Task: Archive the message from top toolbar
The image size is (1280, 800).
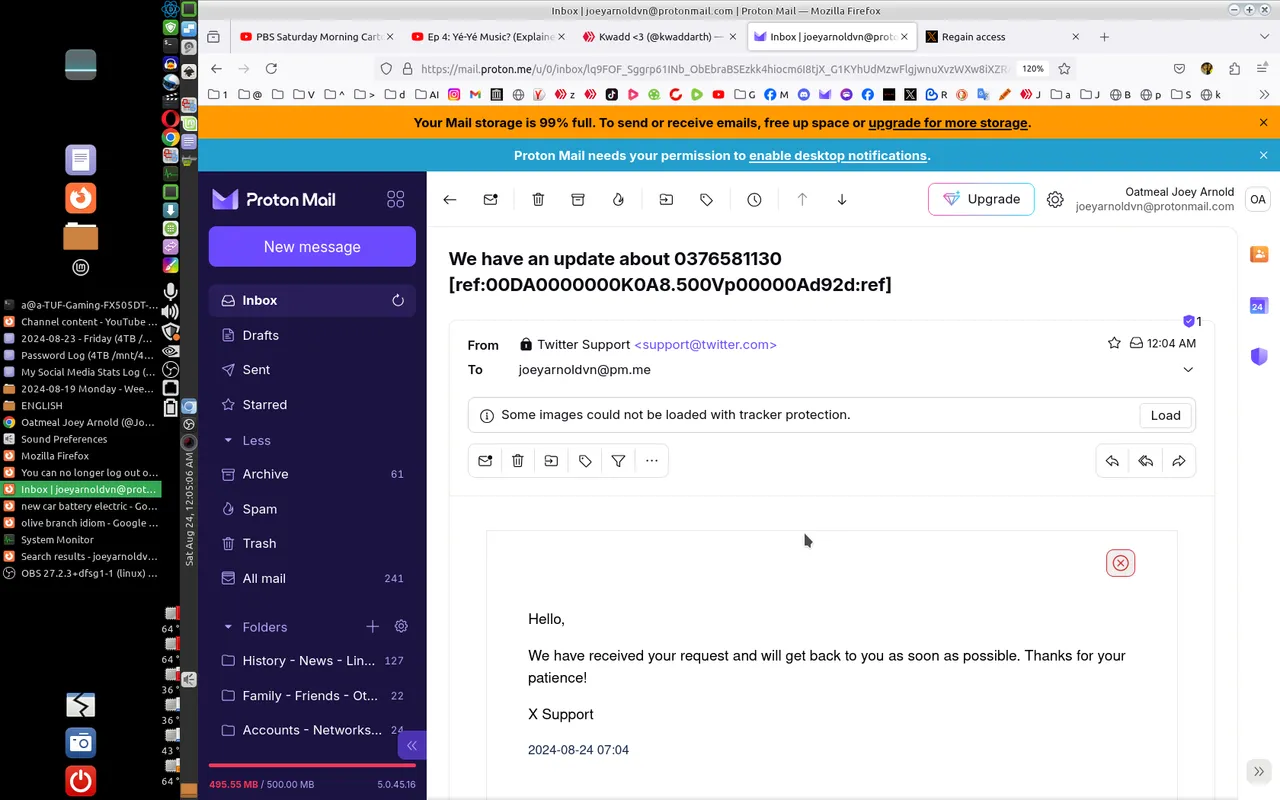Action: click(x=578, y=199)
